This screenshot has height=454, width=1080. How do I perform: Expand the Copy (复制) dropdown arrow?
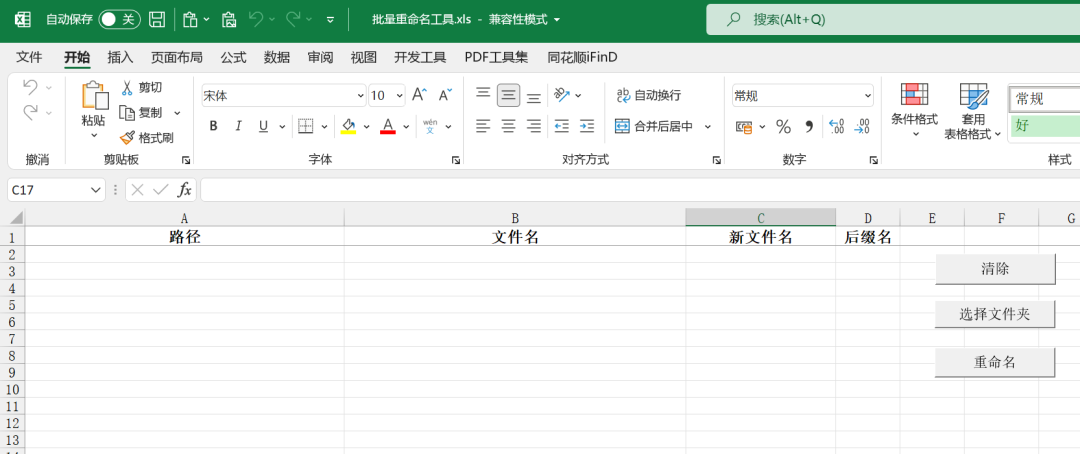[177, 113]
